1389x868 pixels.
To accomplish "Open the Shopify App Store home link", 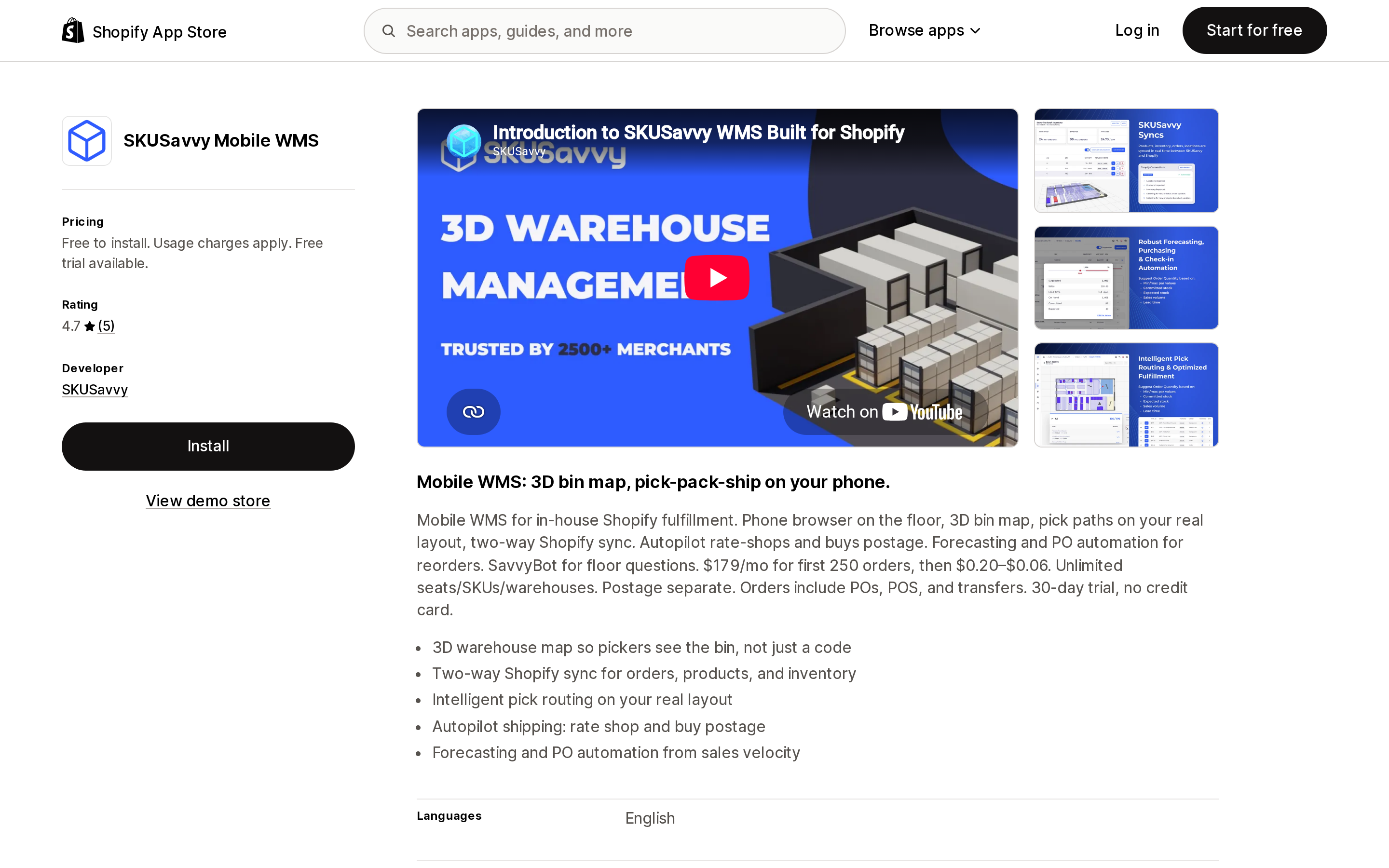I will 144,31.
